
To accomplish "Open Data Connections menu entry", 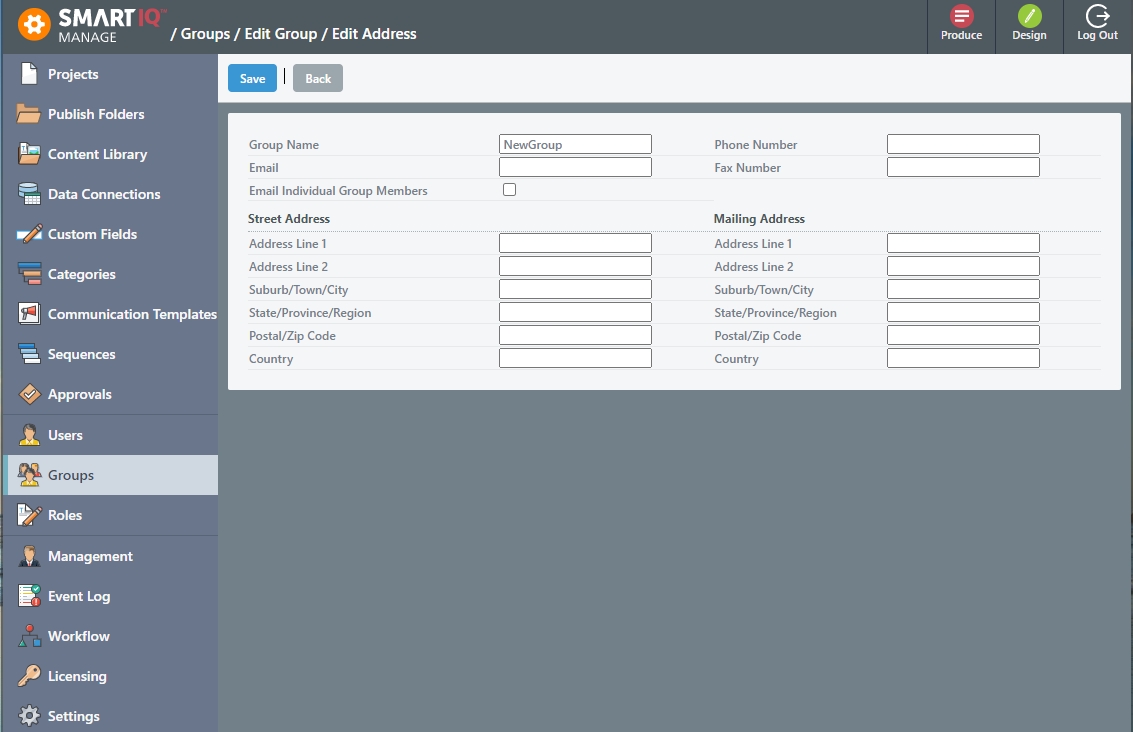I will 110,194.
